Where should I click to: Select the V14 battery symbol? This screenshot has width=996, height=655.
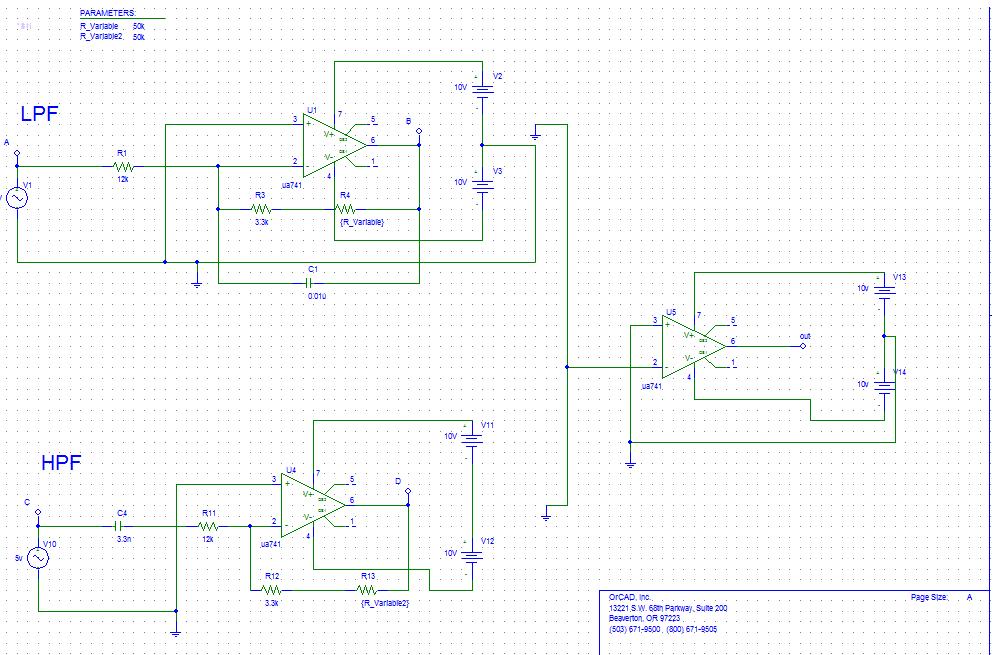(884, 388)
